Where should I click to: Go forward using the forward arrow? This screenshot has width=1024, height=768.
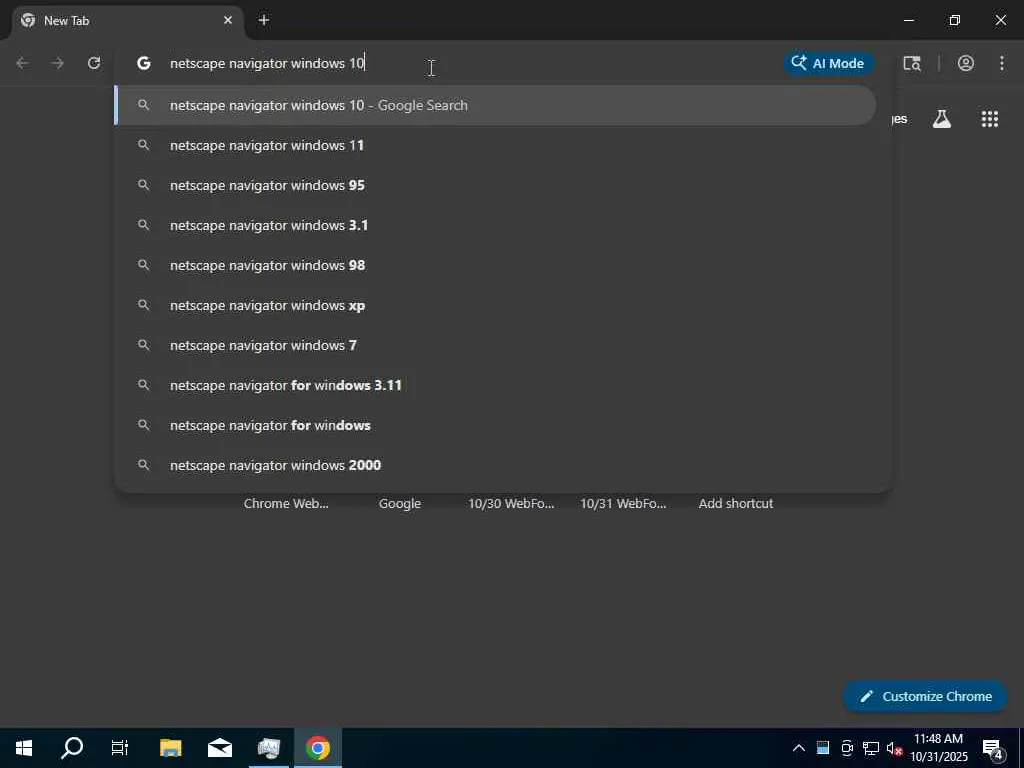(x=58, y=63)
